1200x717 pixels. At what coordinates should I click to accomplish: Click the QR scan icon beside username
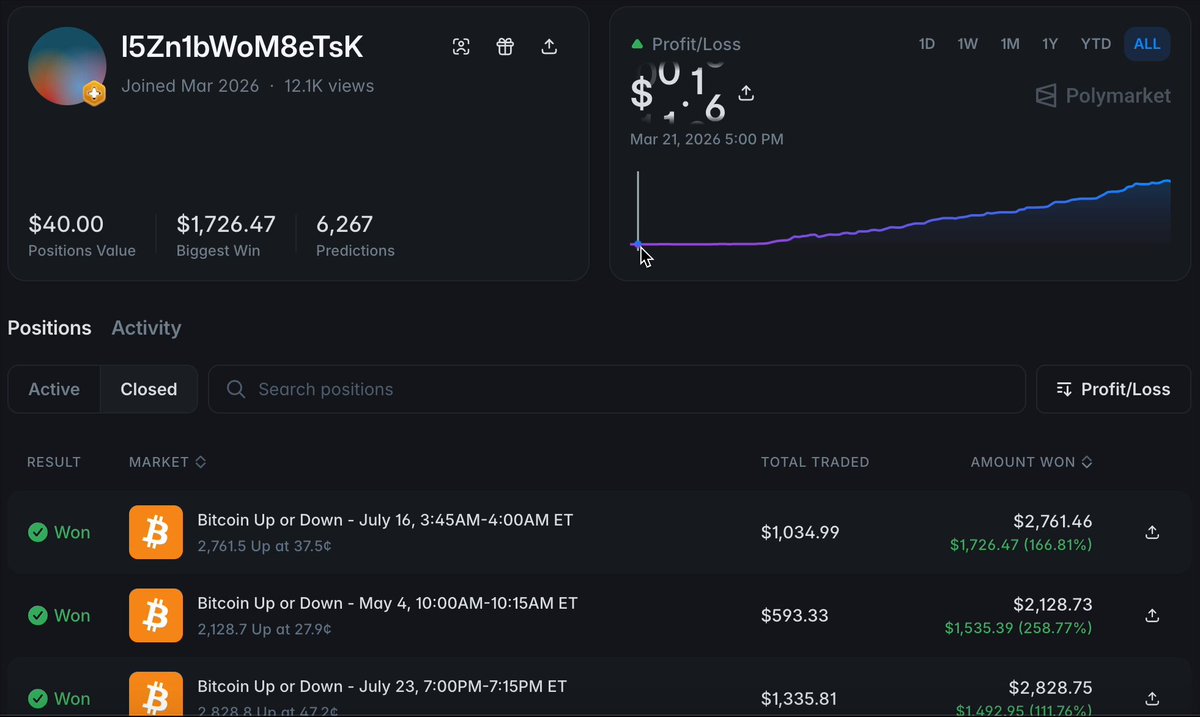point(461,46)
